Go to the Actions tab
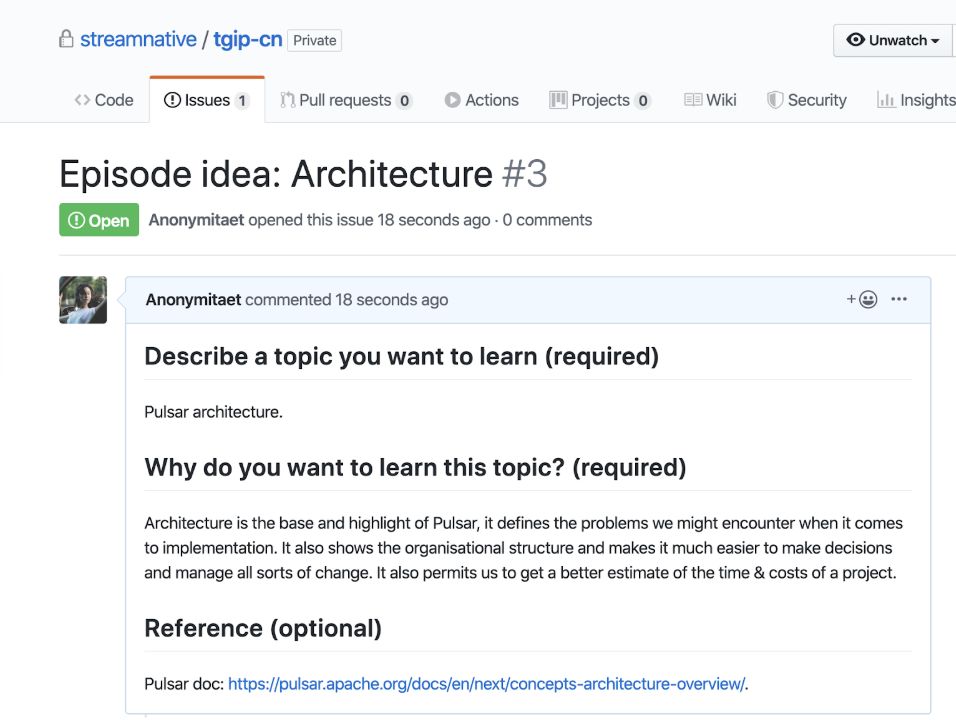956x728 pixels. point(482,100)
